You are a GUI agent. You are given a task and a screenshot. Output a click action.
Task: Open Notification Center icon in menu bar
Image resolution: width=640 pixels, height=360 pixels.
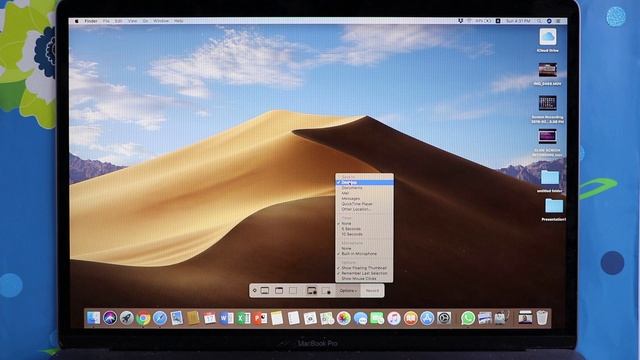click(558, 21)
